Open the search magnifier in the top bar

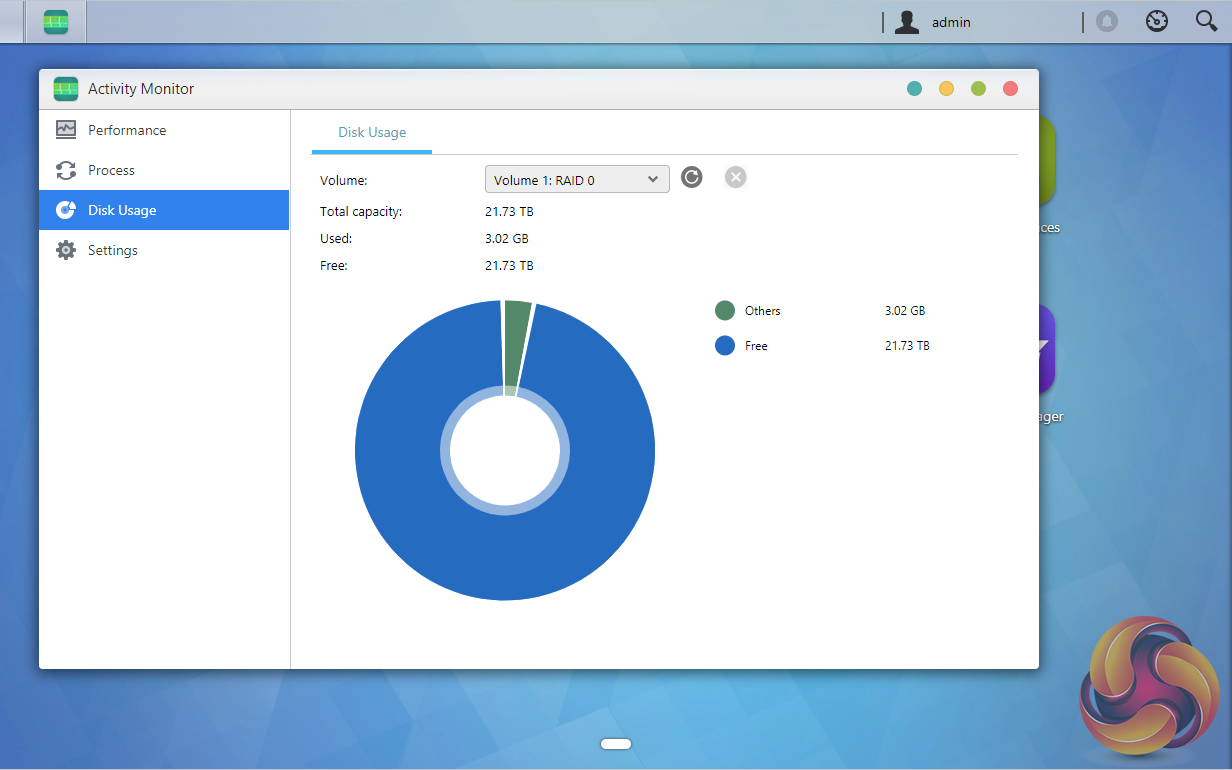[1206, 22]
